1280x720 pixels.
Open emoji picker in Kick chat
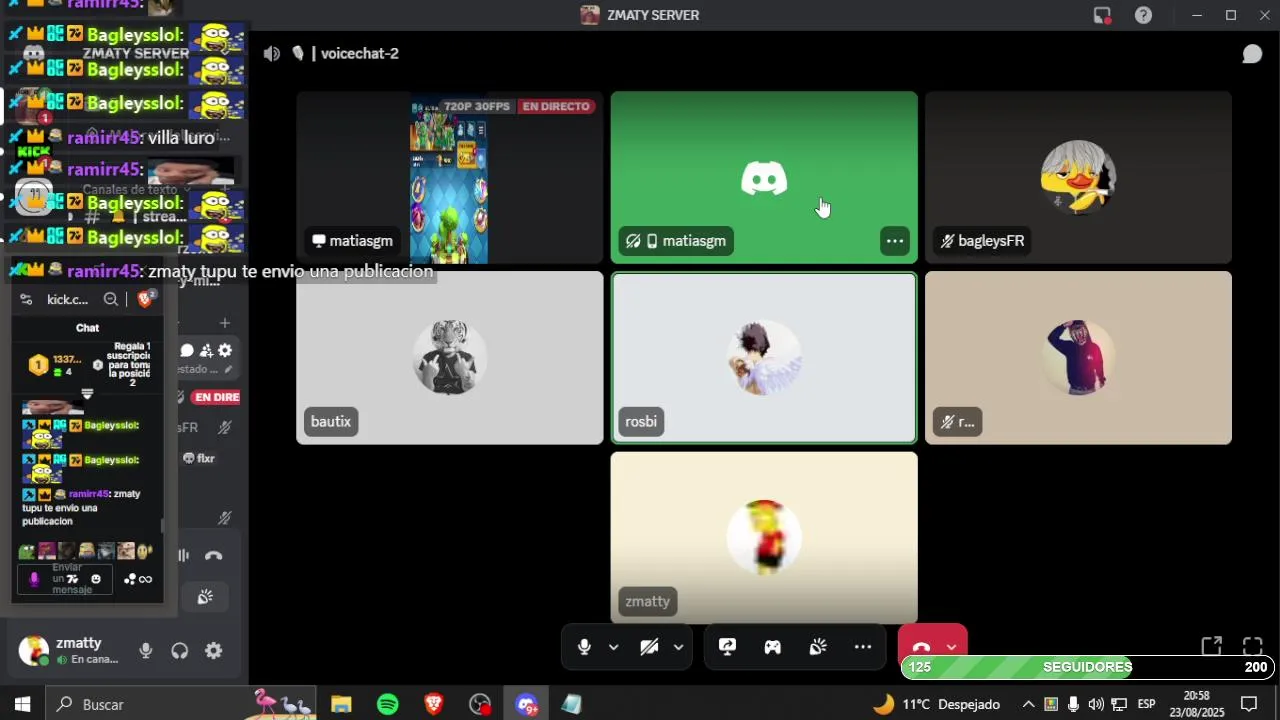tap(96, 579)
